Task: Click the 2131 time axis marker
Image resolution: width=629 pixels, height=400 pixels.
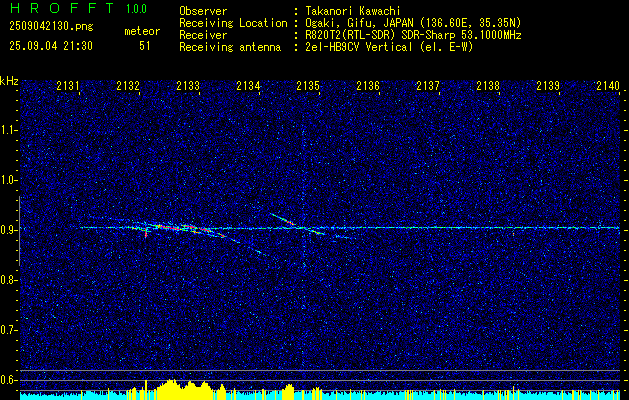Action: (68, 85)
